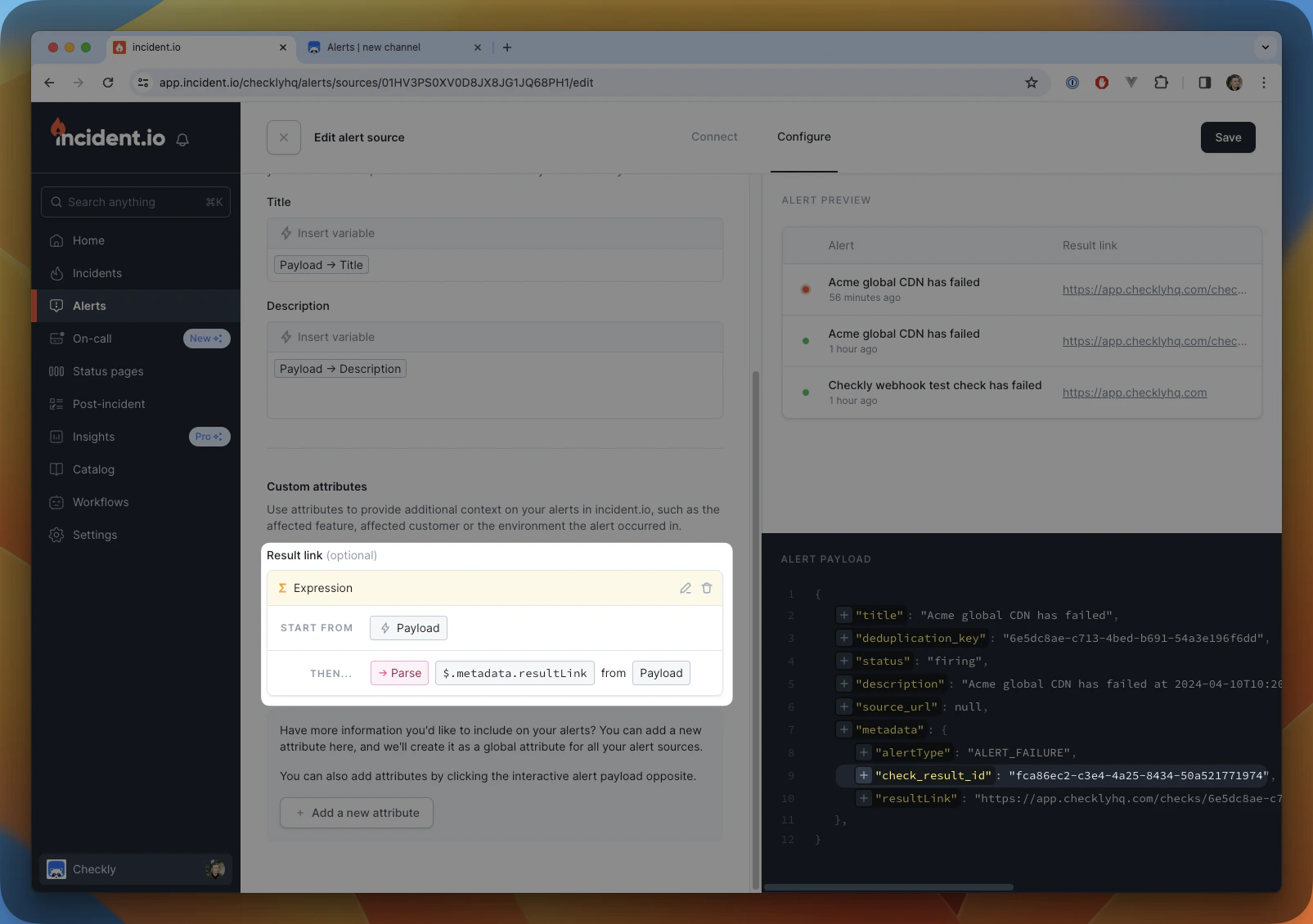Delete the Expression with the trash icon

tap(707, 588)
